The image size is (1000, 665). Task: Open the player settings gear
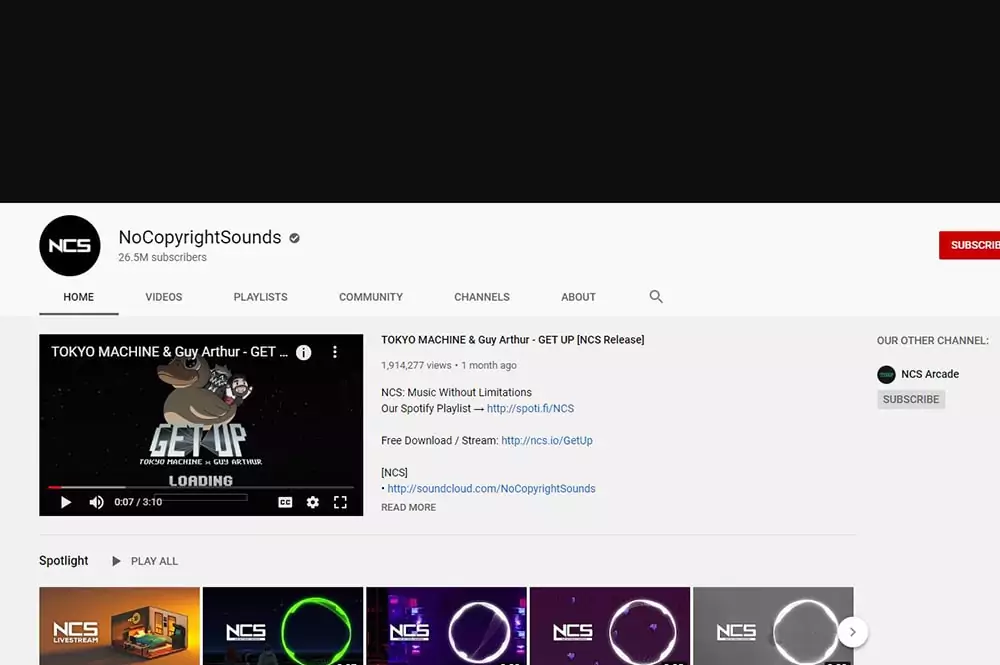312,502
